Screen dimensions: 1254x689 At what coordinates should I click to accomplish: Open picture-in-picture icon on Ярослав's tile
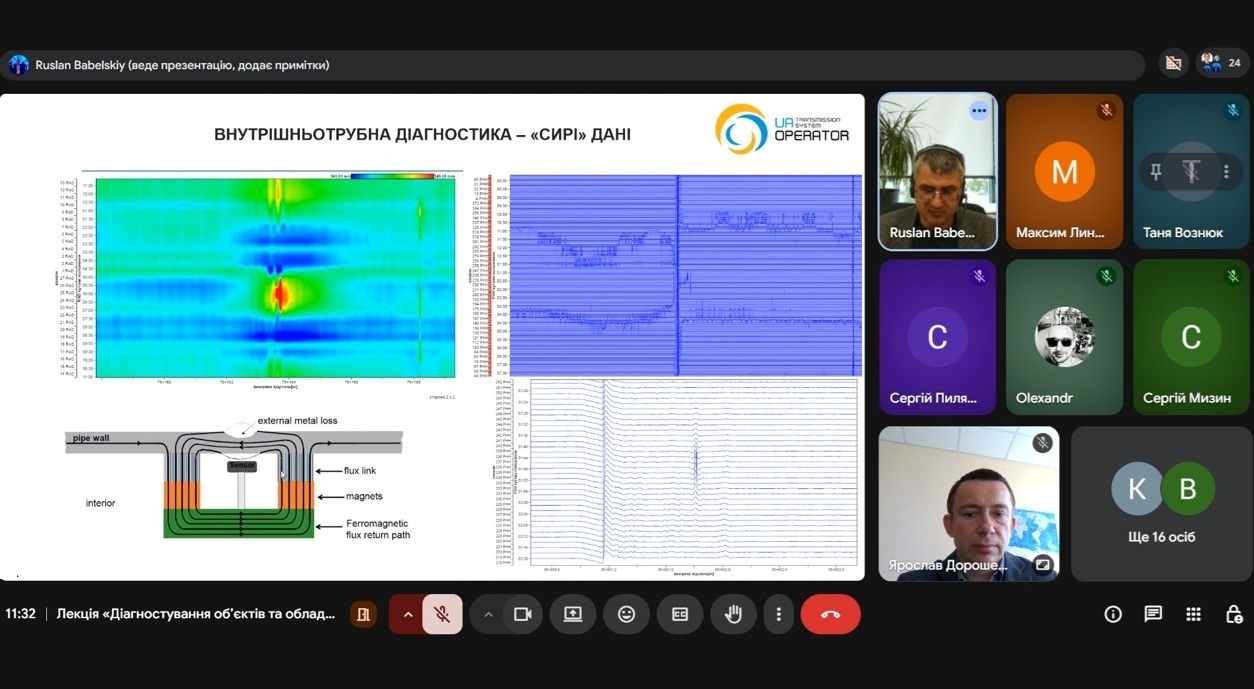[1043, 564]
